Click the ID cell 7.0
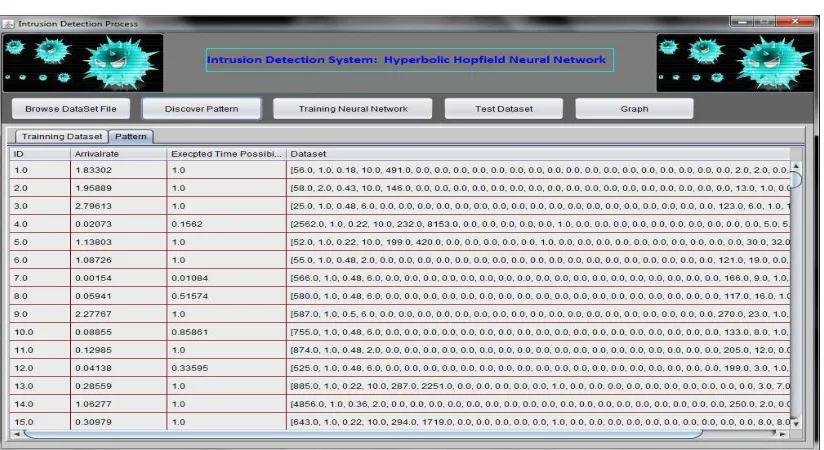Screen dimensions: 824x450 40,278
